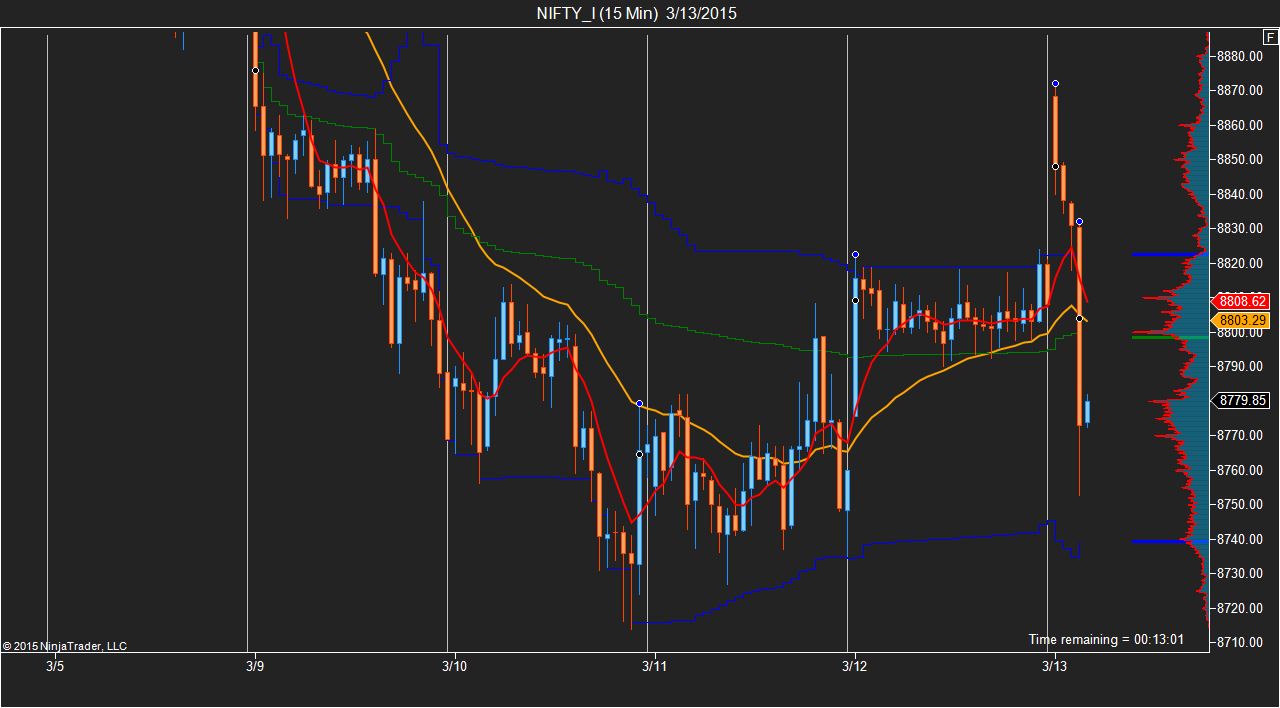Click the 3/13 date label
This screenshot has height=708, width=1280.
click(x=1055, y=666)
